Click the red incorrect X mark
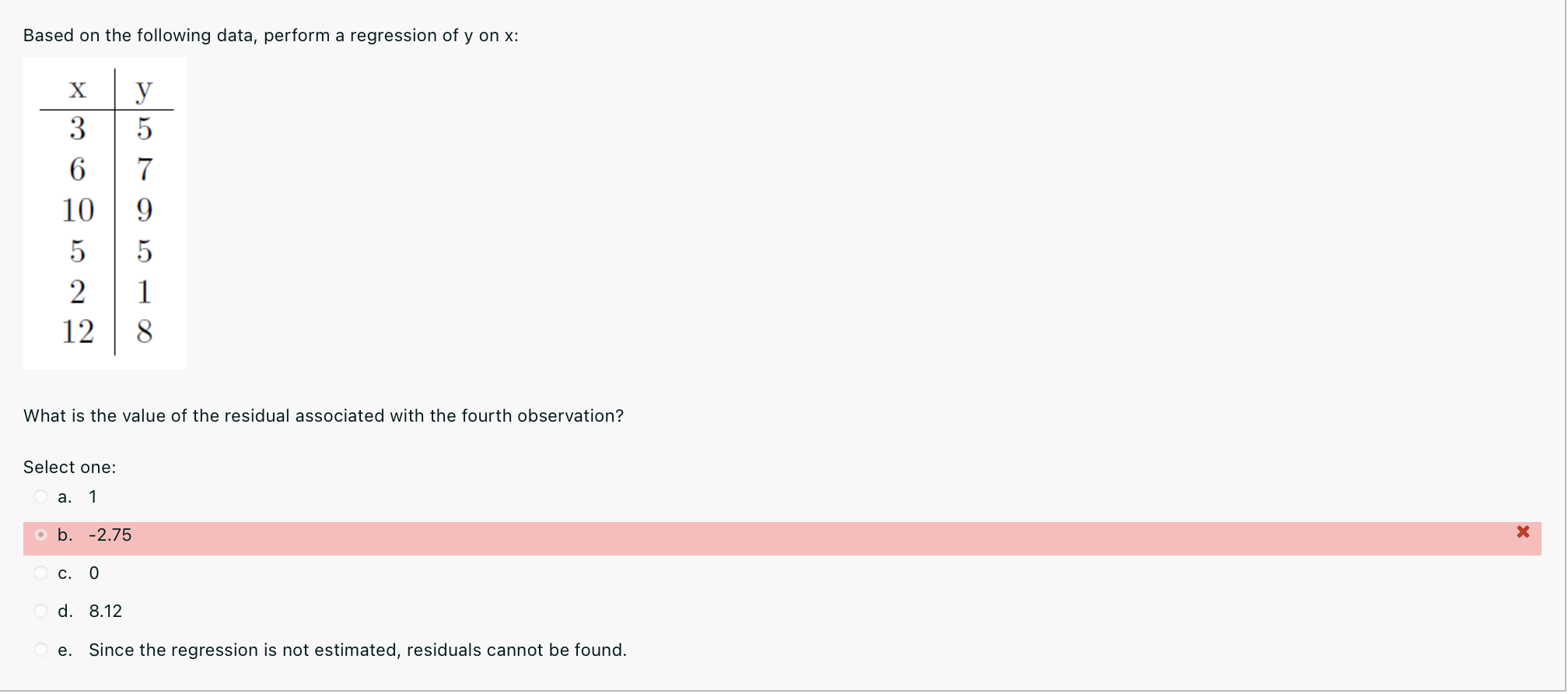This screenshot has height=694, width=1568. point(1523,532)
